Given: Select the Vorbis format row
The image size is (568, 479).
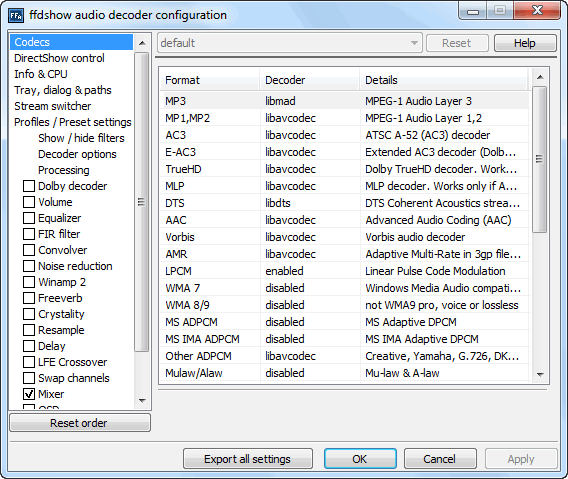Looking at the screenshot, I should [344, 237].
